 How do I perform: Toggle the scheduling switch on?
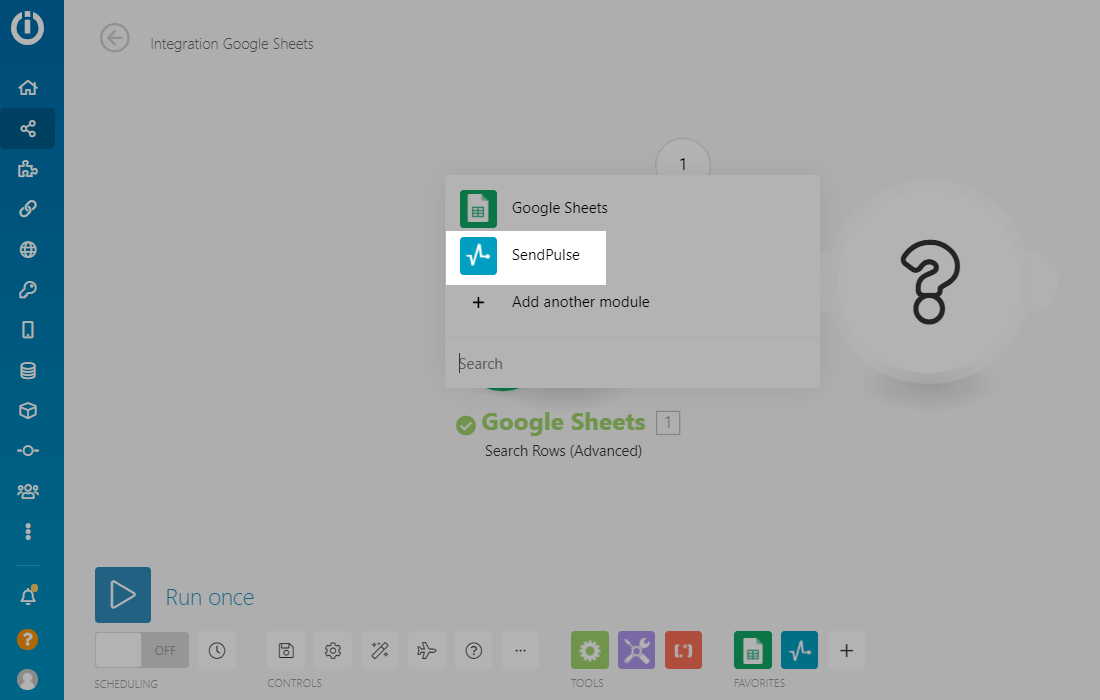[140, 650]
